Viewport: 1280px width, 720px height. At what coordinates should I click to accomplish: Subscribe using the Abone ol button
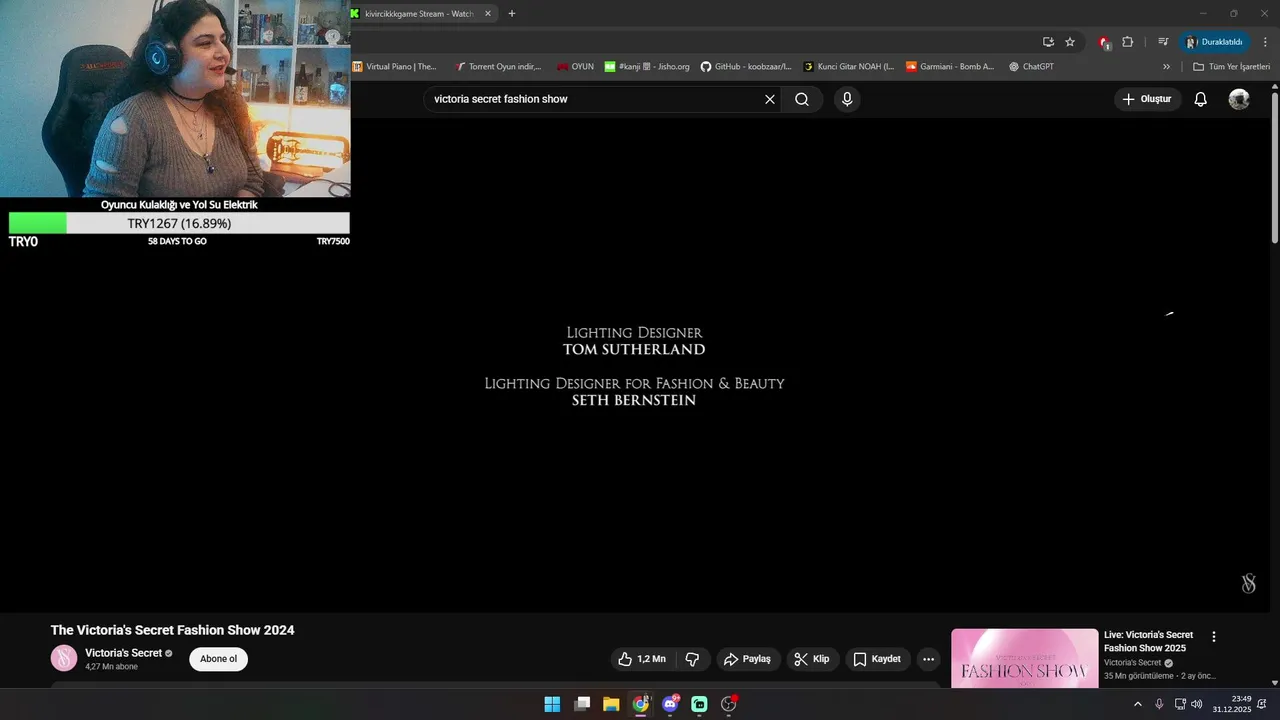[218, 659]
